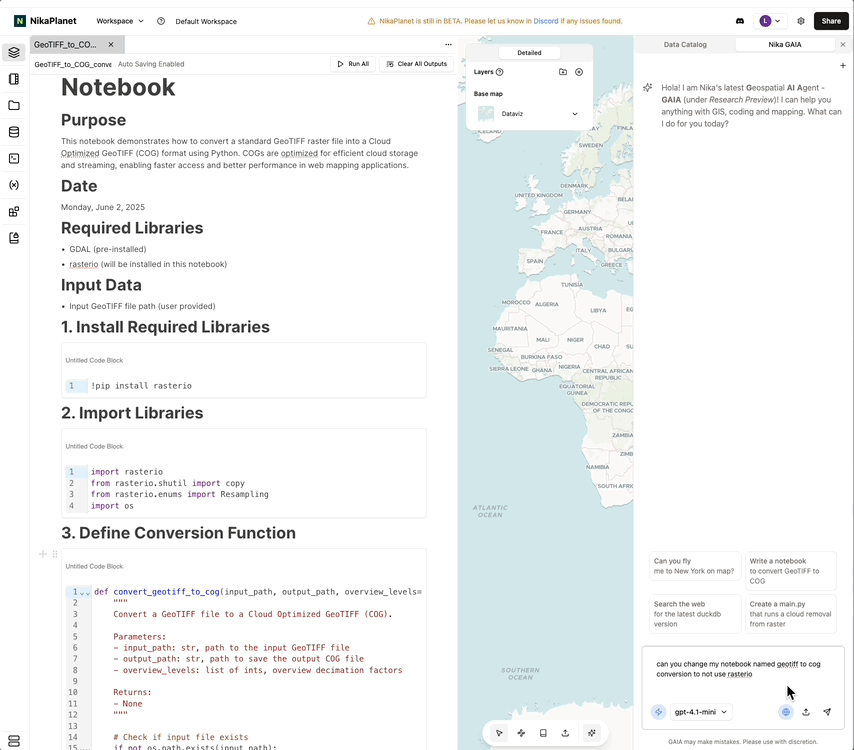The width and height of the screenshot is (854, 750).
Task: Click the add-cell plus icon beside code block
Action: 42,554
